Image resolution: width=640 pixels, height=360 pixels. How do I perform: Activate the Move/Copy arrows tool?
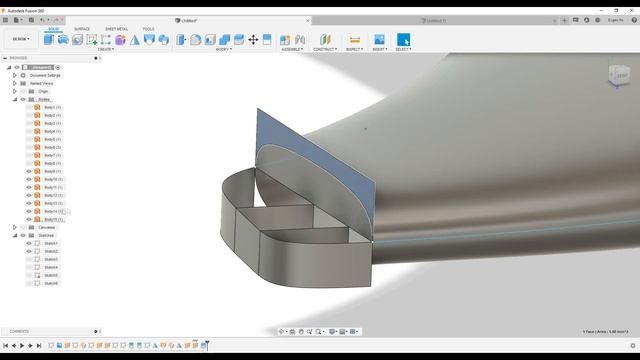[253, 40]
